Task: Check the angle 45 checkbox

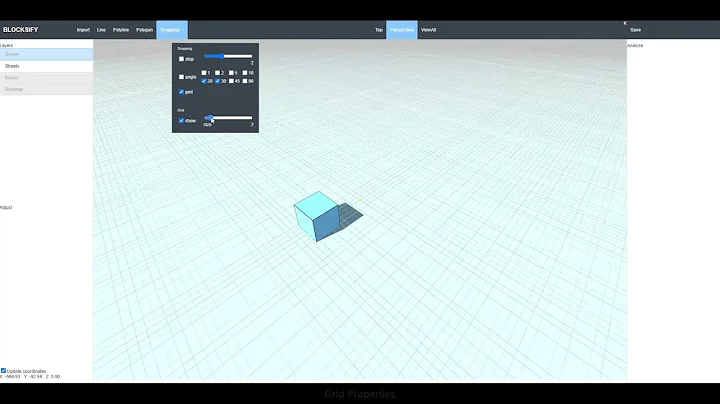Action: (x=231, y=81)
